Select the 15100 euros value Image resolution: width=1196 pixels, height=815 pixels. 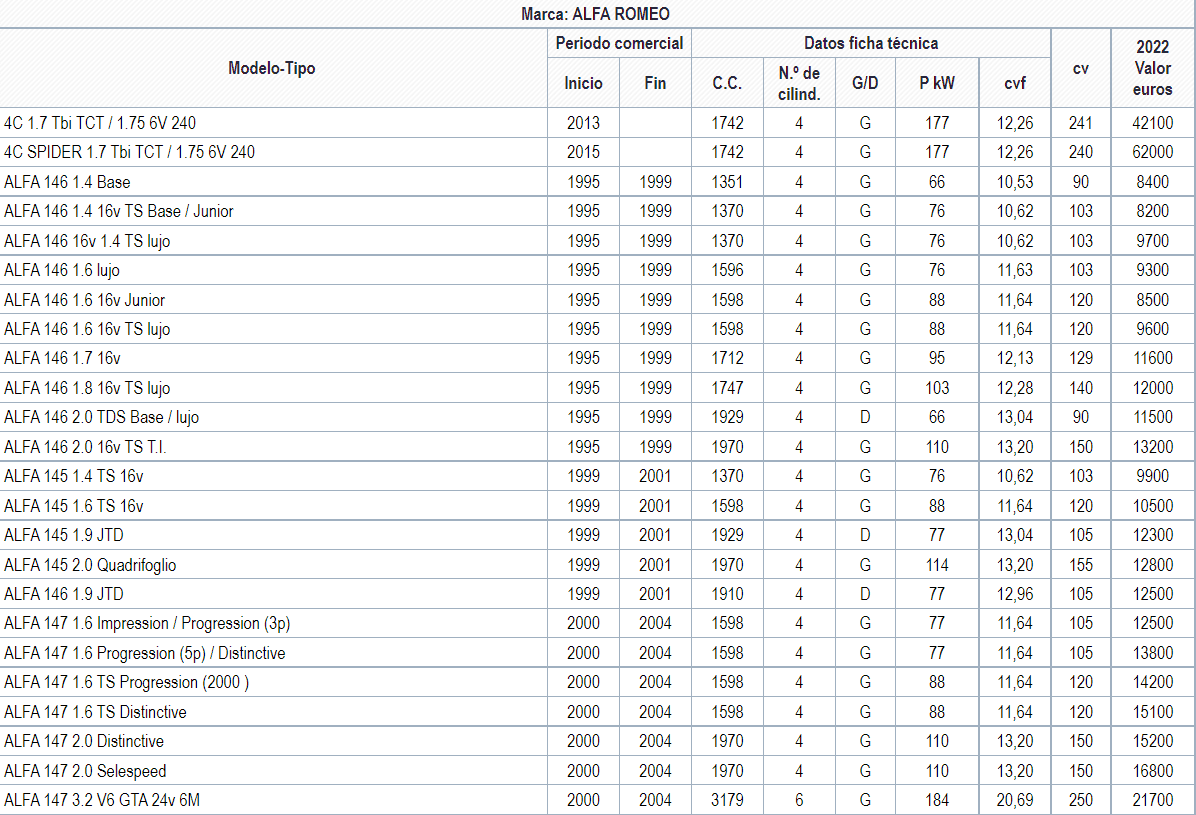coord(1153,712)
